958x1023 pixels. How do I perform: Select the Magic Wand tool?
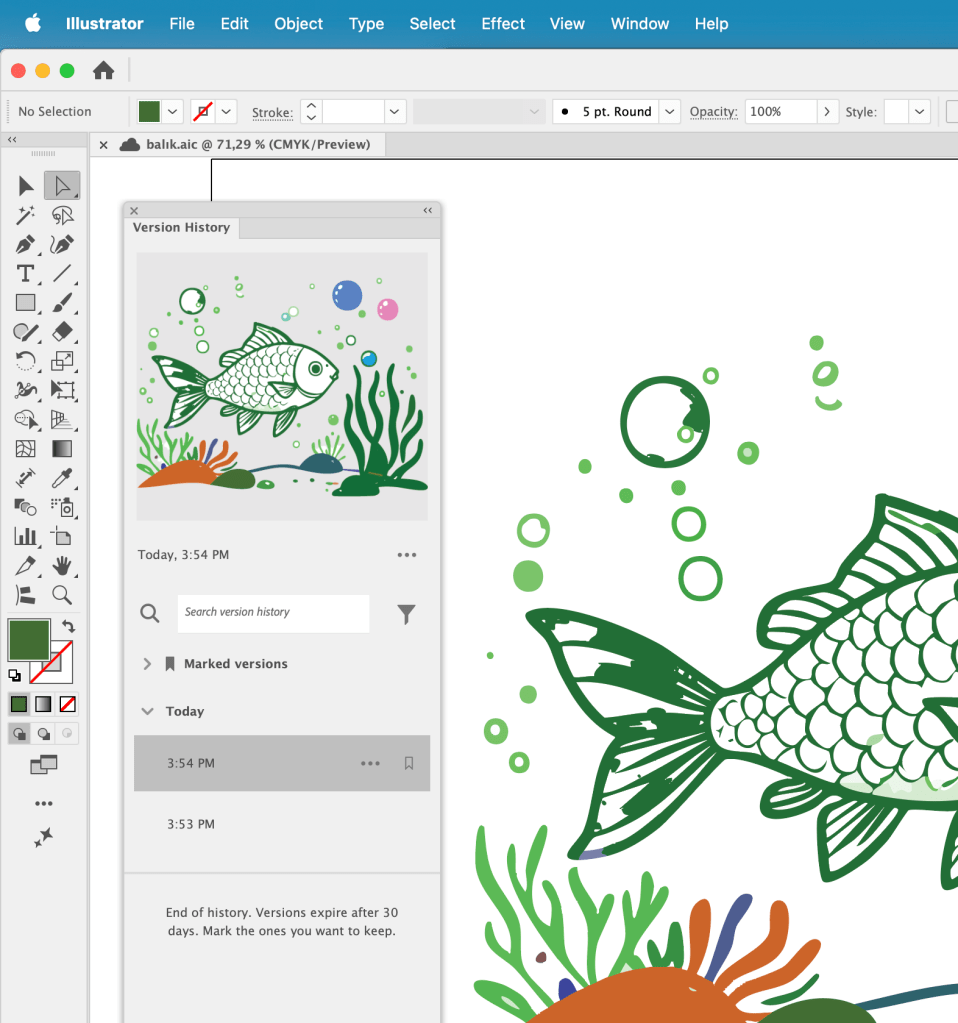coord(26,215)
